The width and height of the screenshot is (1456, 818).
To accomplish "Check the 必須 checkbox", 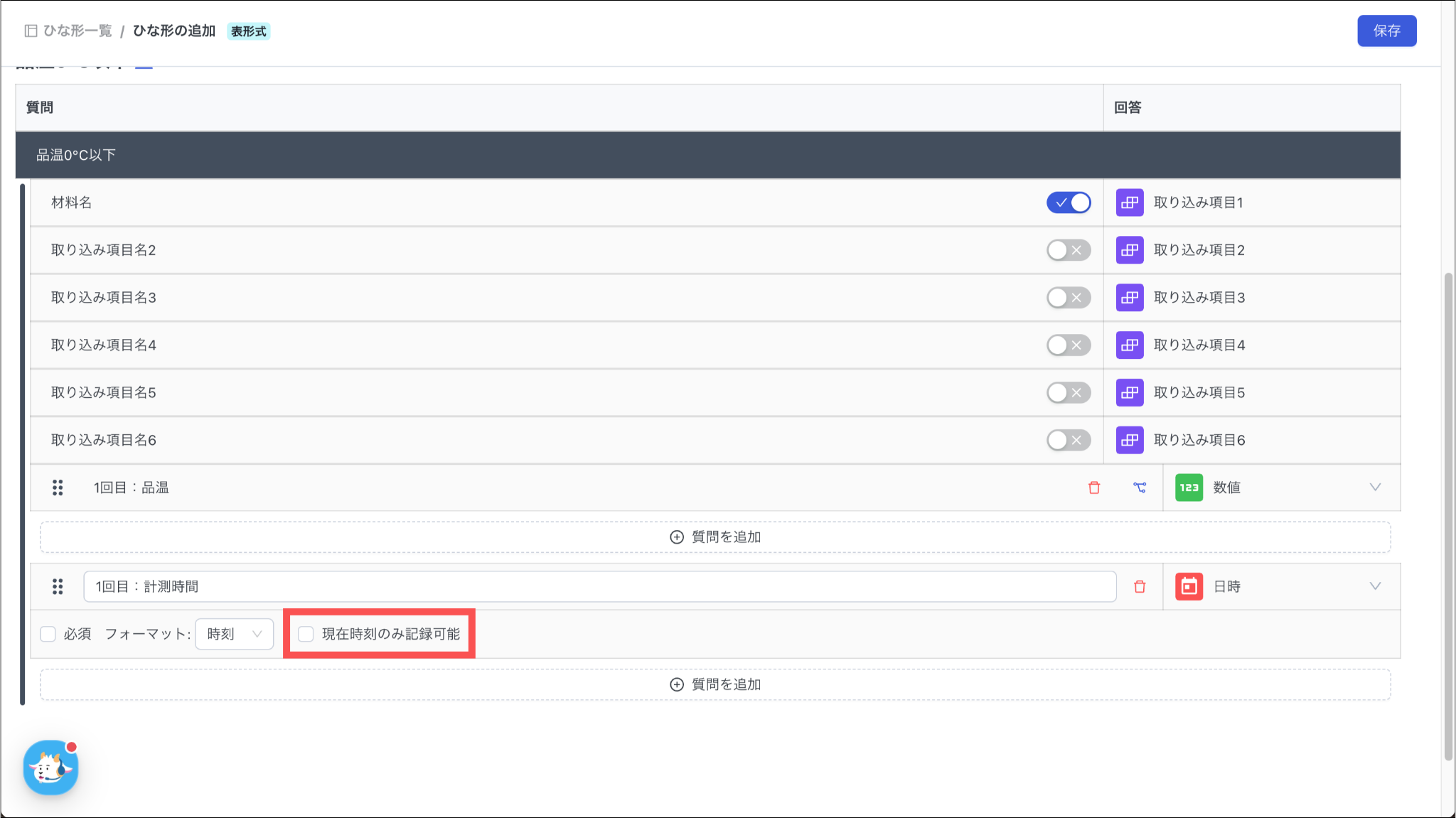I will [48, 634].
